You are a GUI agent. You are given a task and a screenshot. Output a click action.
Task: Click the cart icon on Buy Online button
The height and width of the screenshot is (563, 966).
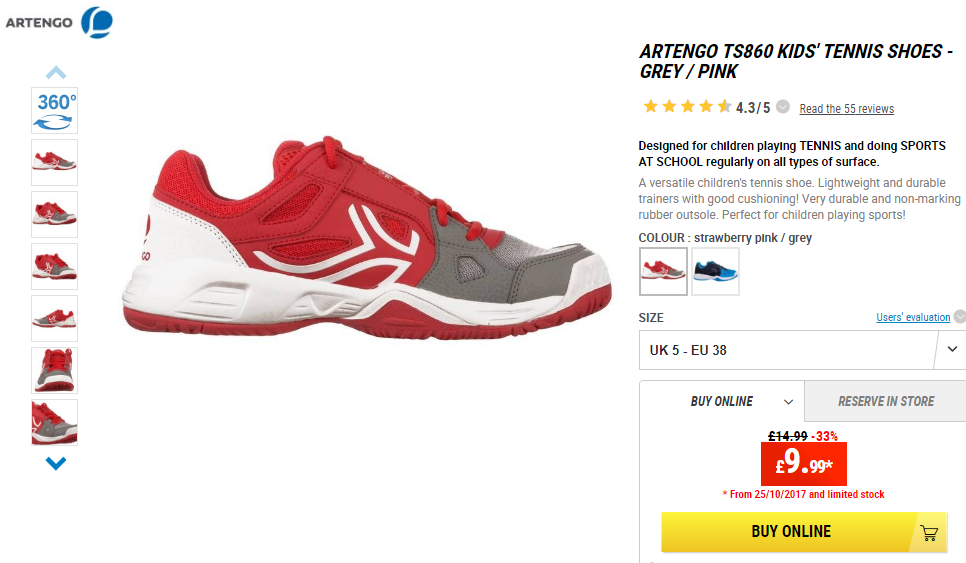[929, 532]
